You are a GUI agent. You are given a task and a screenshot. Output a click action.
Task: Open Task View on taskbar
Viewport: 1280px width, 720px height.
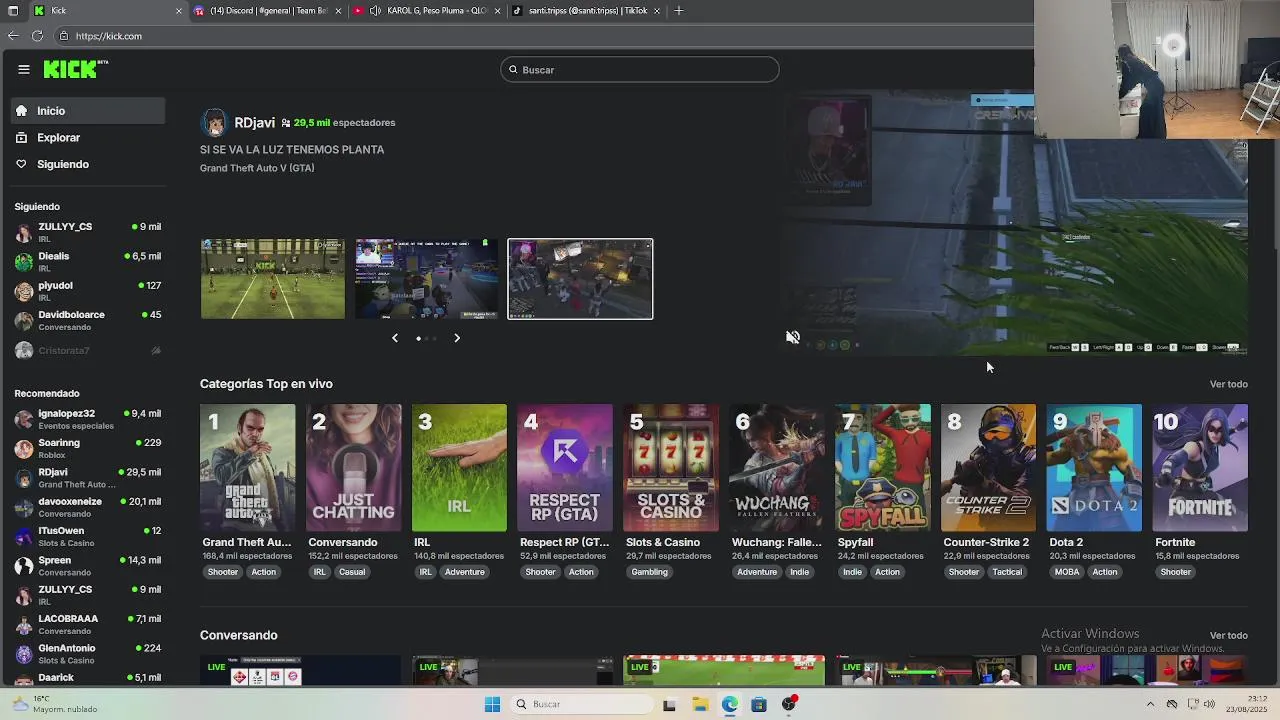(669, 704)
